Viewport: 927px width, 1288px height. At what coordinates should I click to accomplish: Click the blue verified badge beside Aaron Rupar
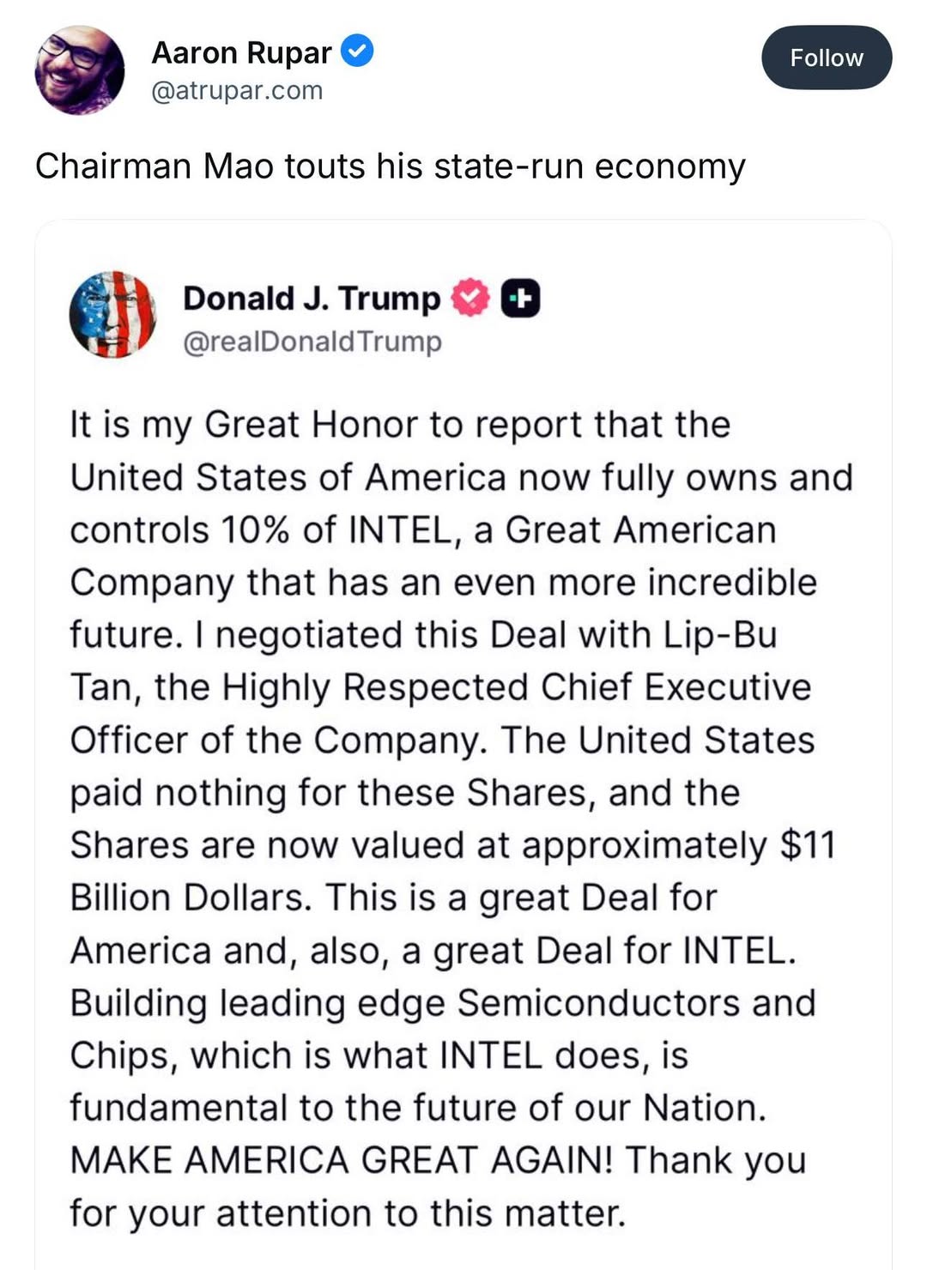[x=357, y=51]
